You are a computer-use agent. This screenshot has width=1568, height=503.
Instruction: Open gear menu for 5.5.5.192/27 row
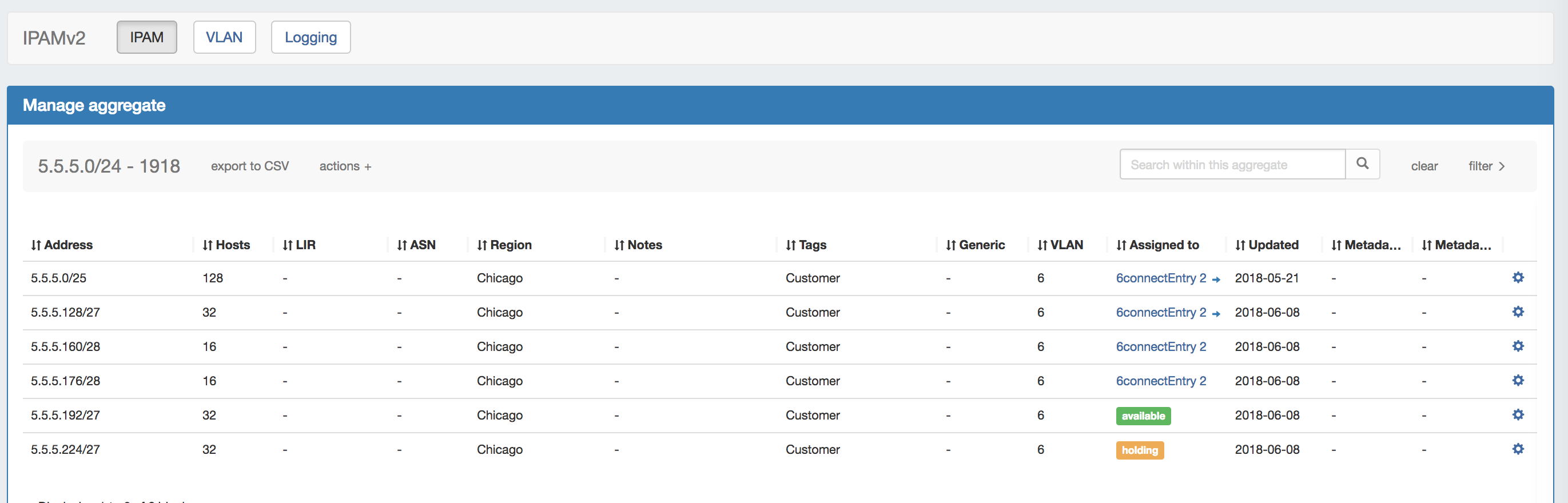pyautogui.click(x=1518, y=414)
